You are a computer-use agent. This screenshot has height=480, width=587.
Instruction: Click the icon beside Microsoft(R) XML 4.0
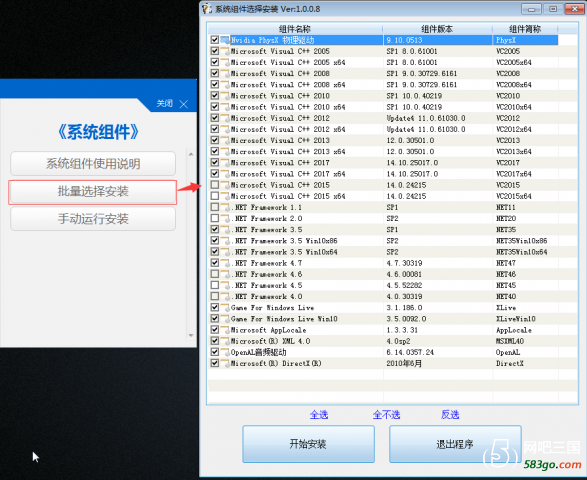225,341
